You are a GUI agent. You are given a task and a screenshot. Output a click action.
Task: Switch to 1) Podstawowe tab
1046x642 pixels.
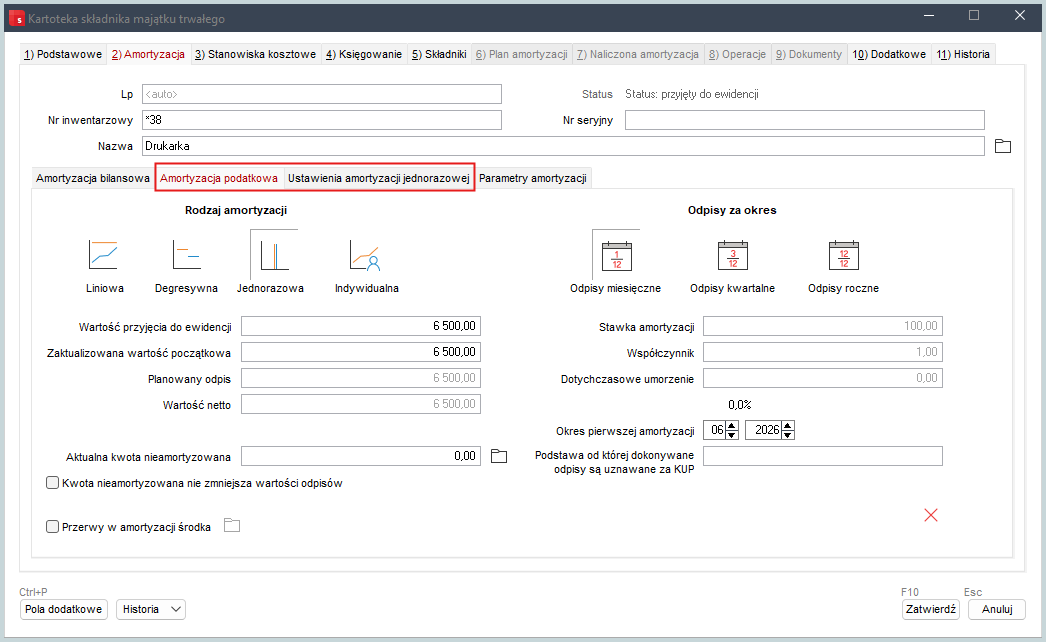pos(63,54)
